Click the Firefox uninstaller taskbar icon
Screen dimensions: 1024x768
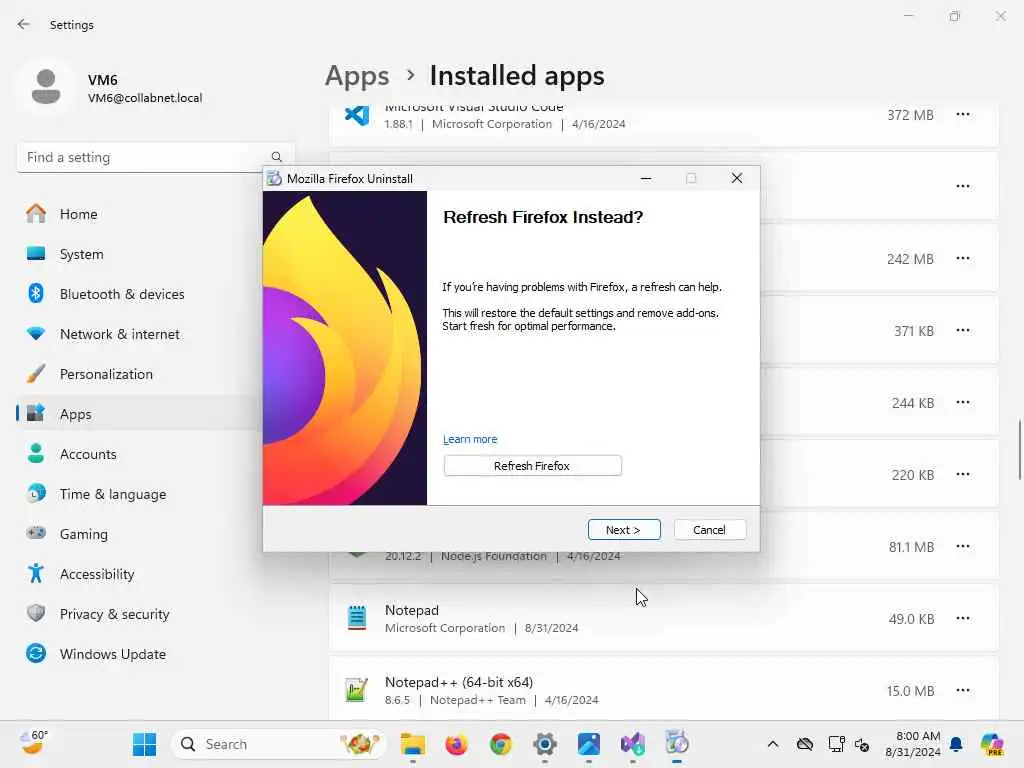point(677,744)
